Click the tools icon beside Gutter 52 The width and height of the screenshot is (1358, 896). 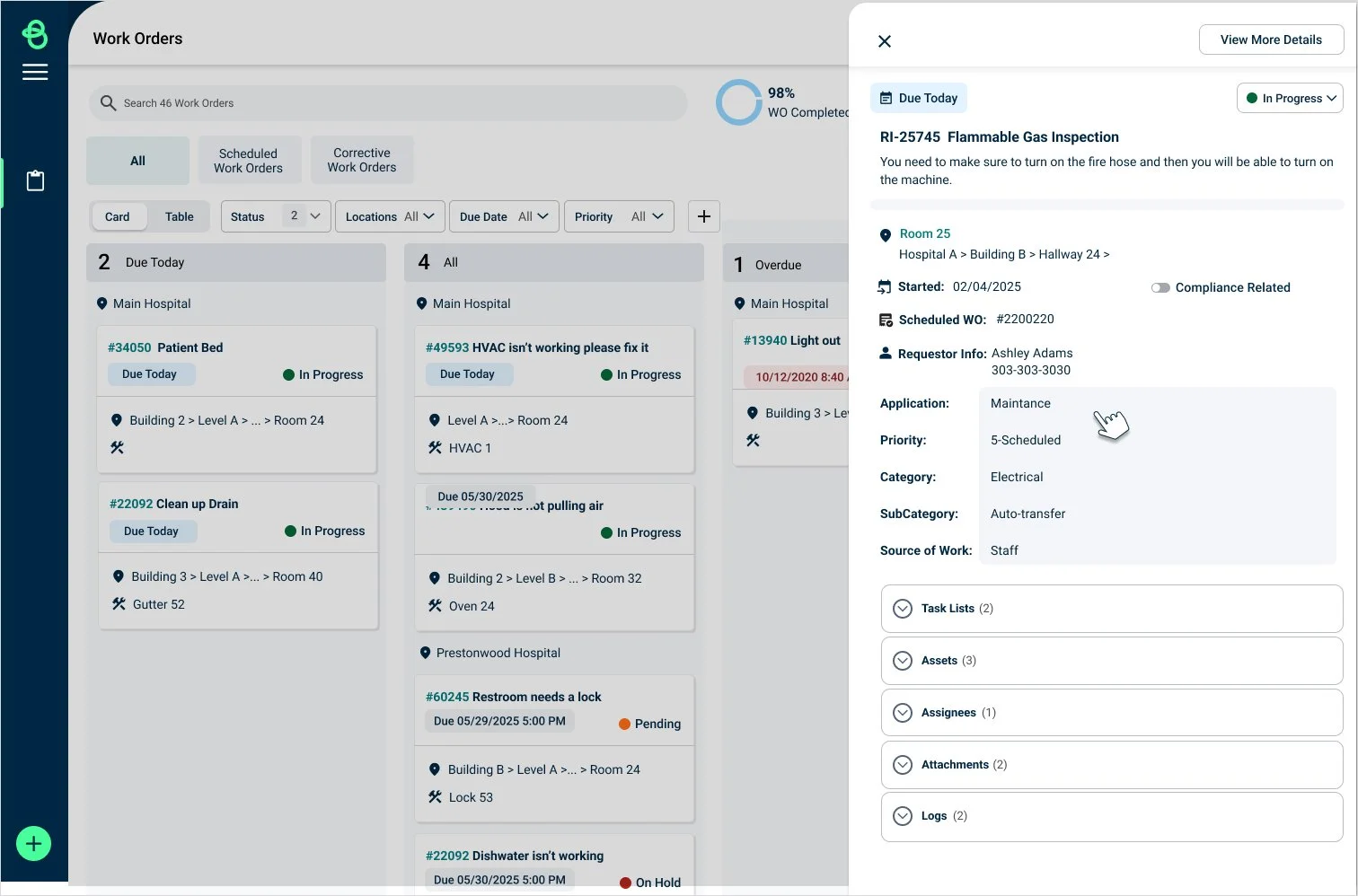click(x=119, y=604)
